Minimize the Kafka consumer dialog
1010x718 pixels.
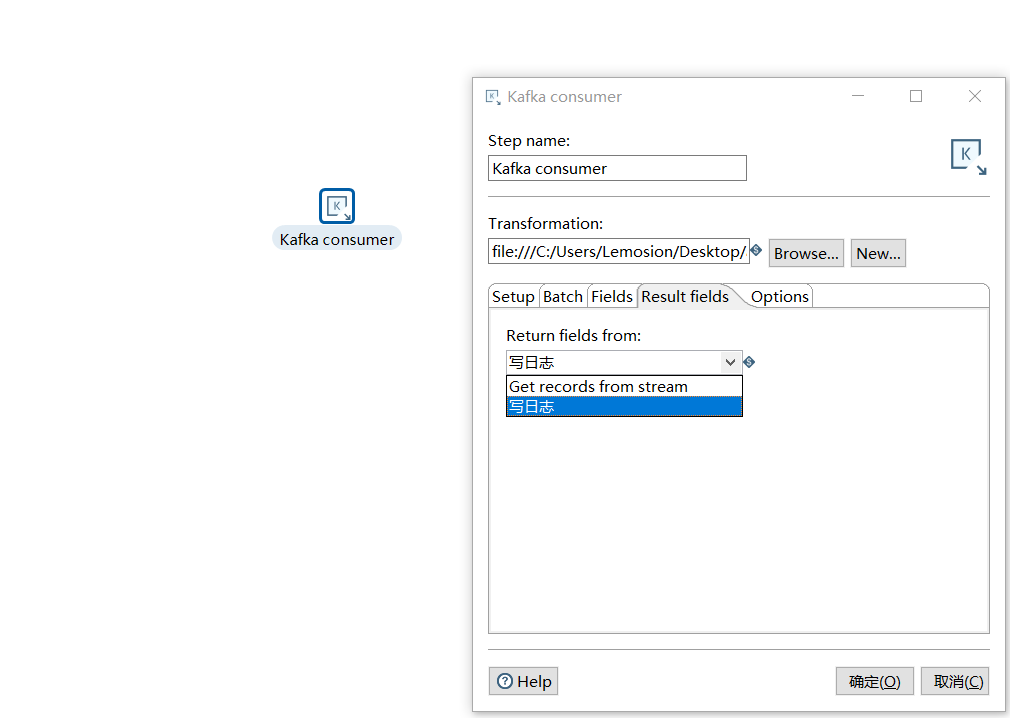tap(858, 96)
